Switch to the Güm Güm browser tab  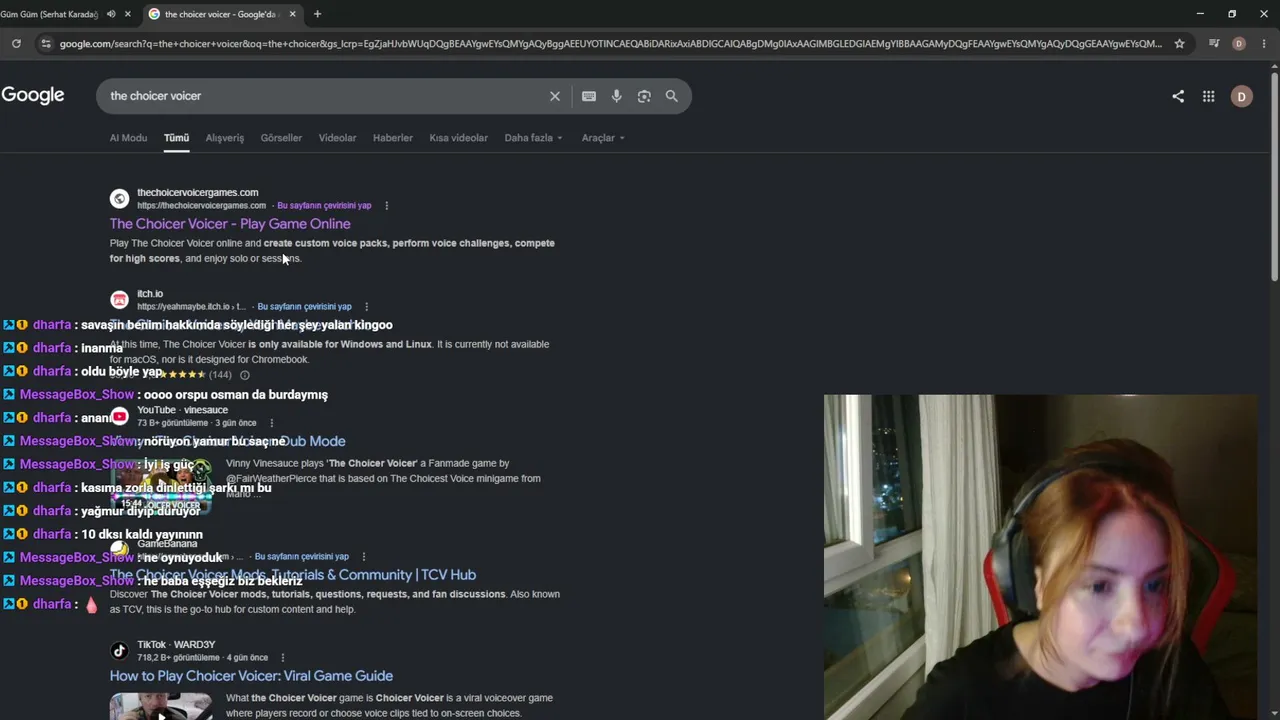coord(50,14)
